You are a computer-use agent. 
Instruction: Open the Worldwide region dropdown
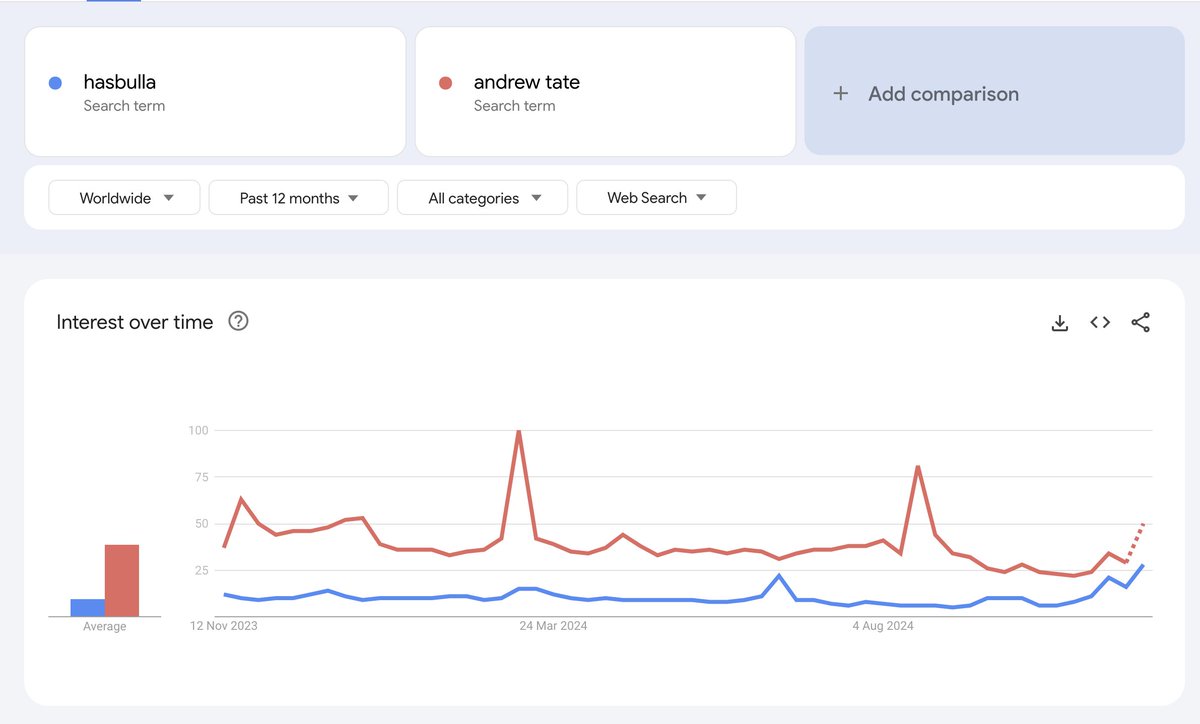tap(125, 198)
